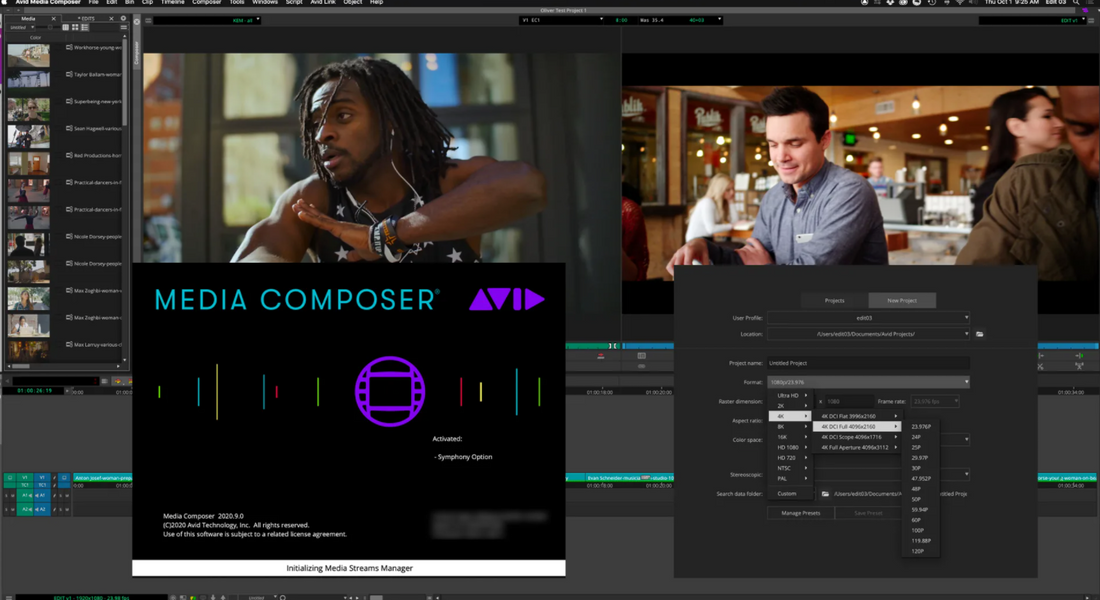This screenshot has width=1100, height=600.
Task: Open the Media panel settings gear icon
Action: pos(124,19)
